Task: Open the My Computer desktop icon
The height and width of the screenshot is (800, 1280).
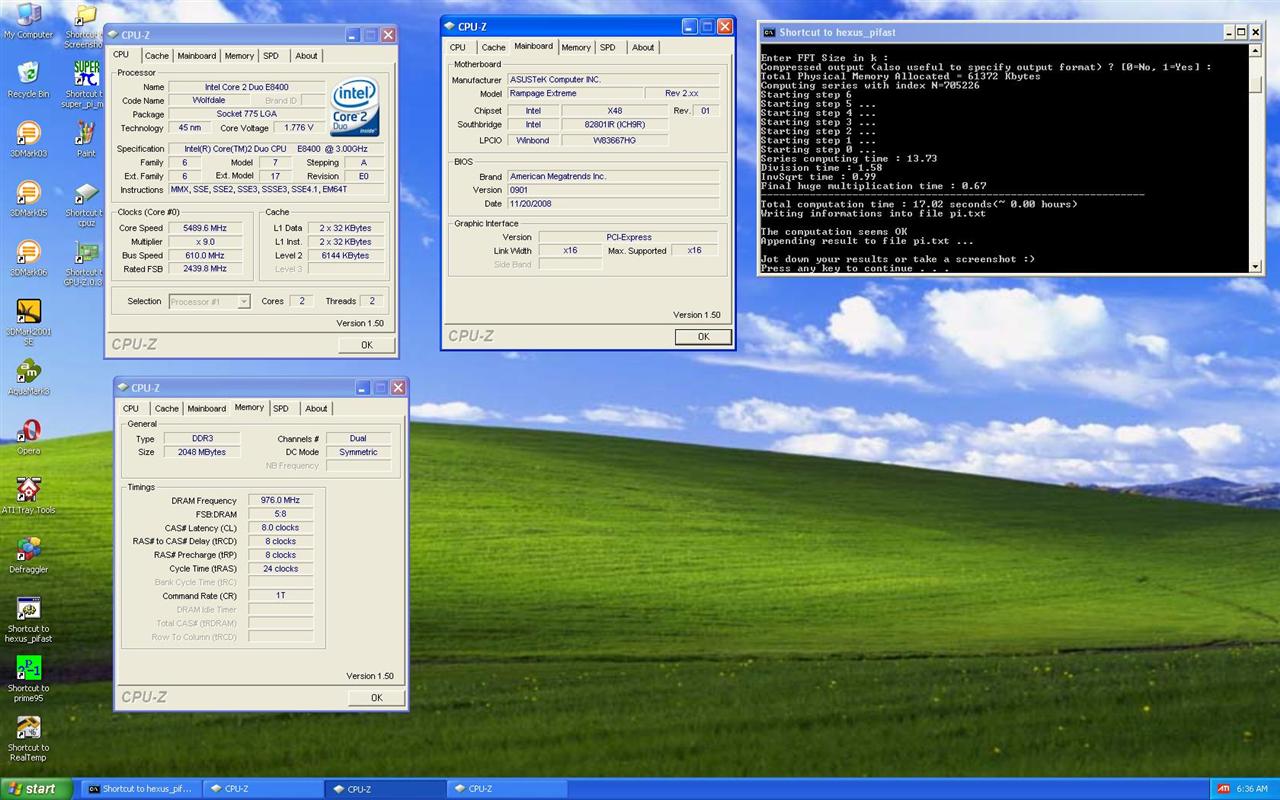Action: pyautogui.click(x=28, y=15)
